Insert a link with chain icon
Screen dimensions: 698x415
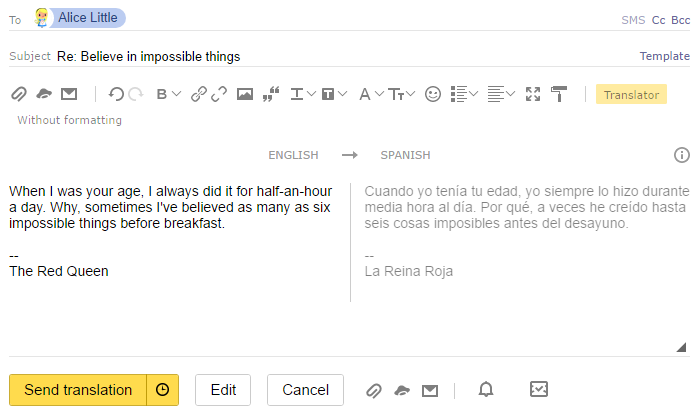click(x=199, y=94)
